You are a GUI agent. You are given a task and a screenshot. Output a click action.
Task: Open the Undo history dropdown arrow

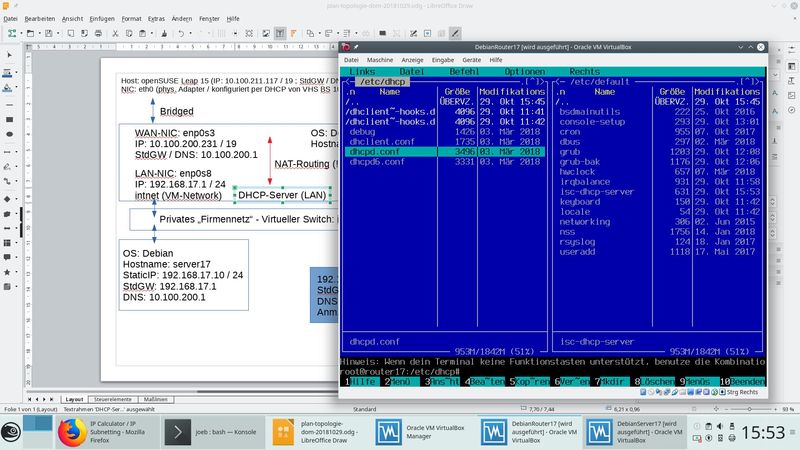pyautogui.click(x=190, y=33)
